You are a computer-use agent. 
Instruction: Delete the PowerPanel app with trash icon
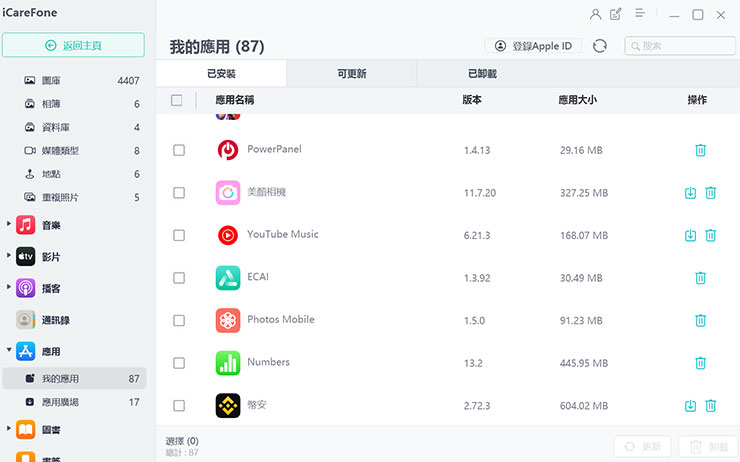click(x=700, y=150)
